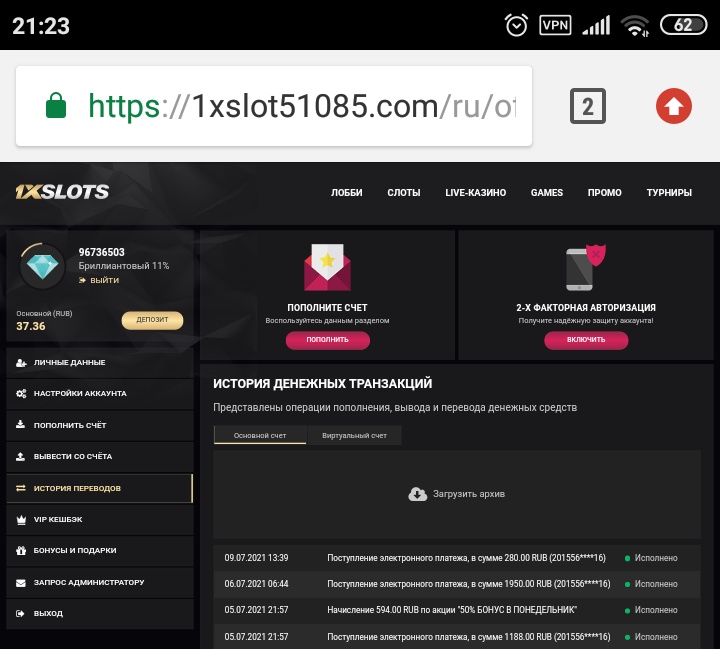This screenshot has height=649, width=720.
Task: Click Бриллиантовый 11% status text
Action: coord(124,266)
